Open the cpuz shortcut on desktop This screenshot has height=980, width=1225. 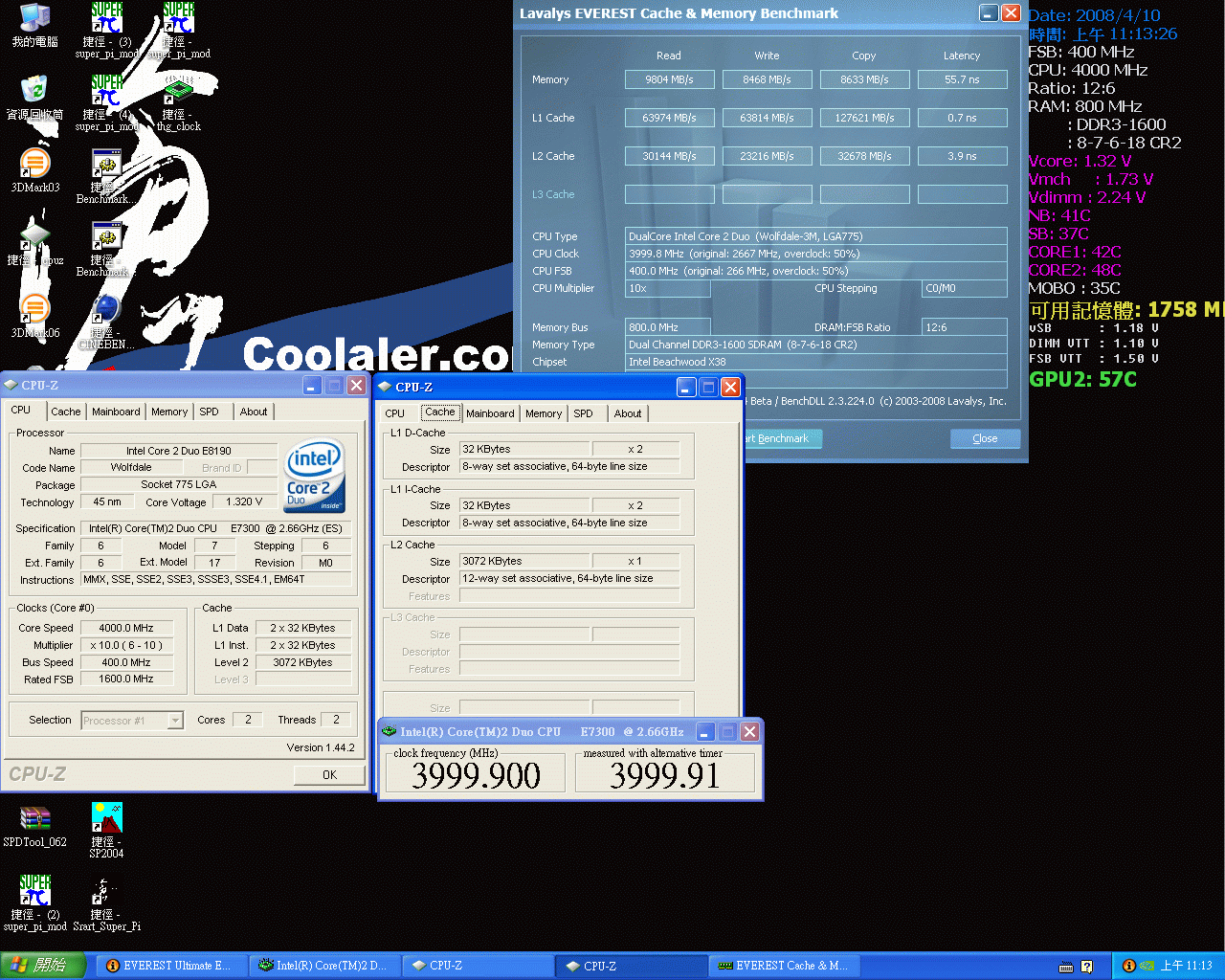(35, 243)
